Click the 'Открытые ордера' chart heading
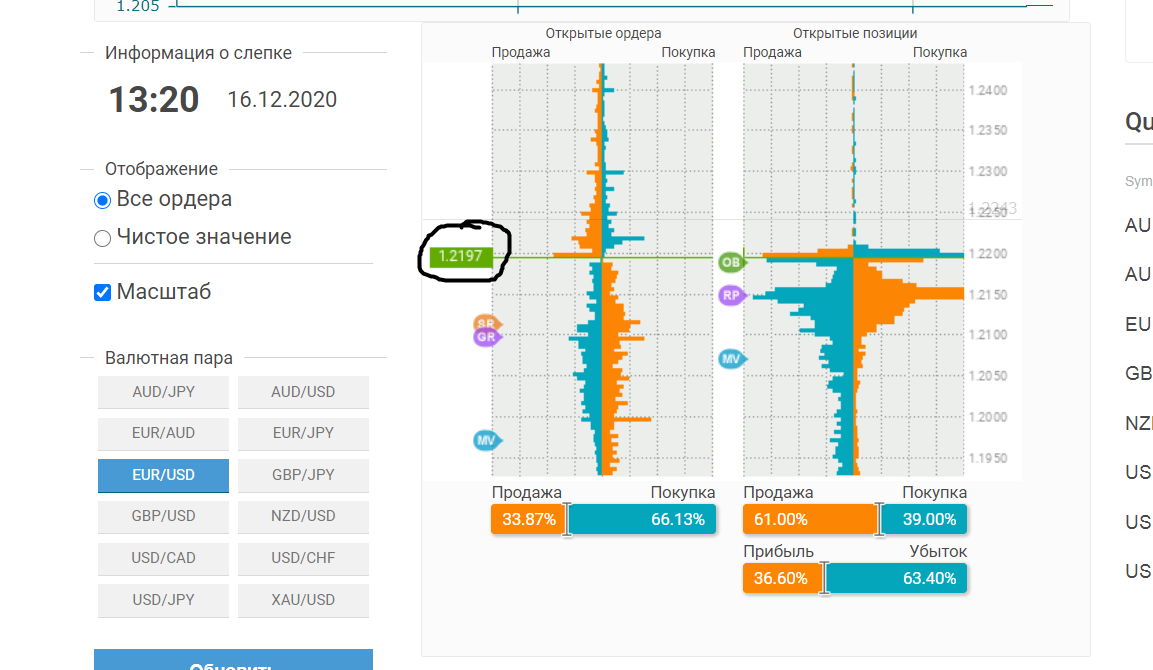 coord(603,33)
